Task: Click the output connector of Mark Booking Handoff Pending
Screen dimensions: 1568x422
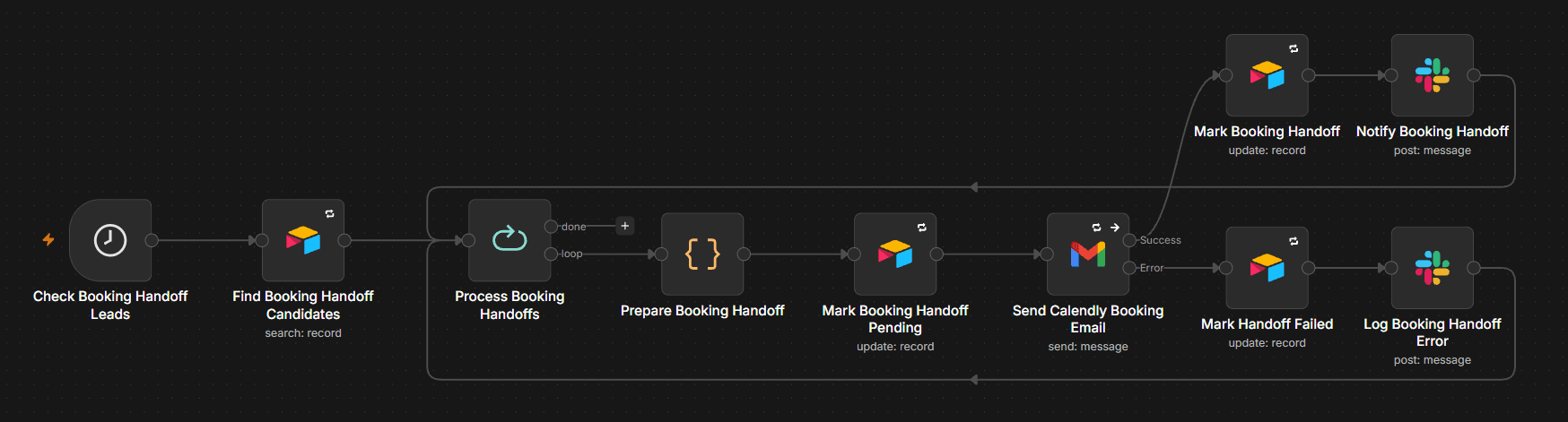Action: coord(936,254)
